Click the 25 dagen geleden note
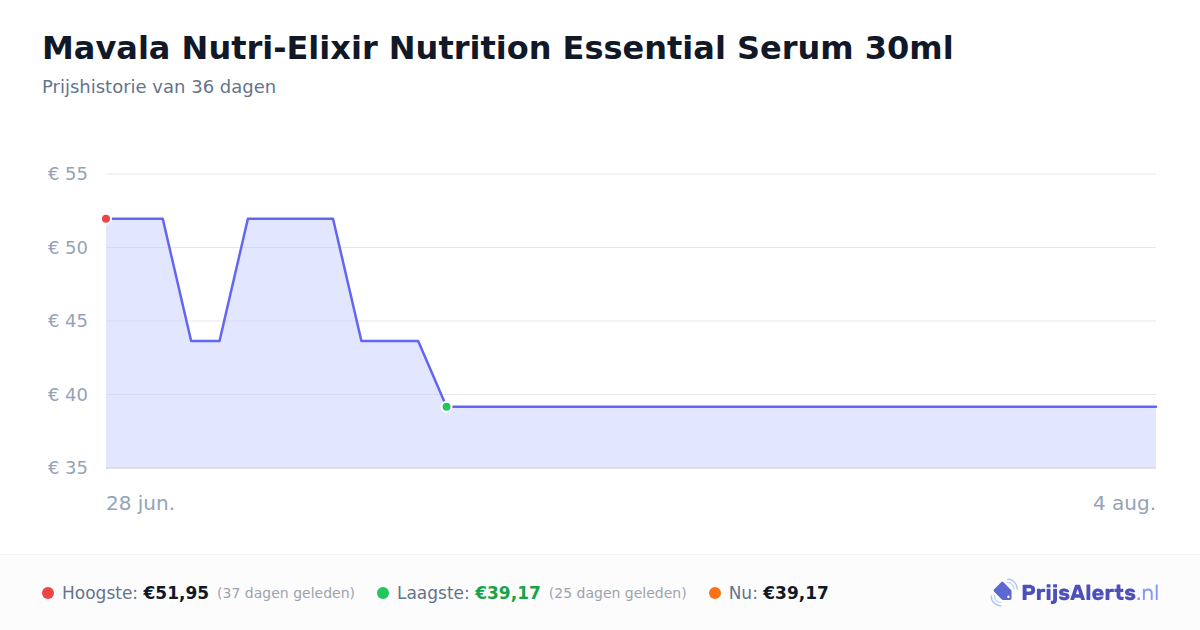1200x630 pixels. tap(618, 593)
